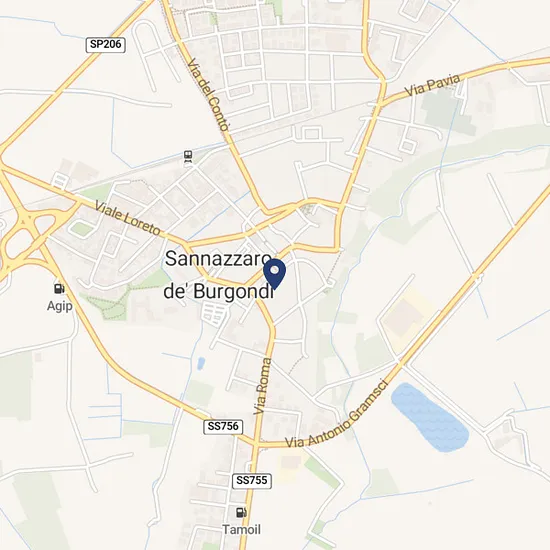Click the Agip station name label
Screen dimensions: 550x550
click(x=60, y=306)
